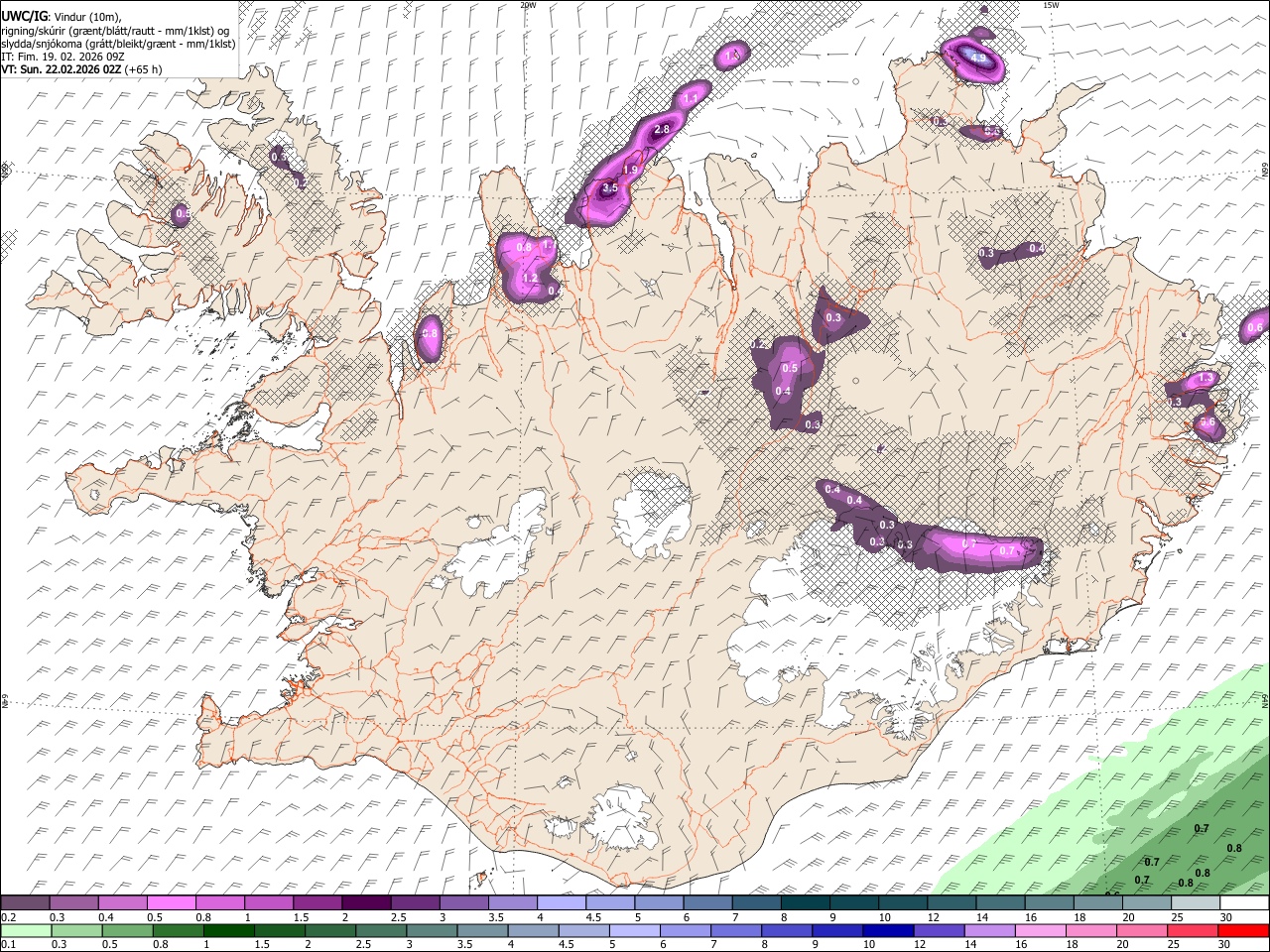The width and height of the screenshot is (1270, 952).
Task: Click the 0.2 label in the upper legend
Action: (x=9, y=917)
